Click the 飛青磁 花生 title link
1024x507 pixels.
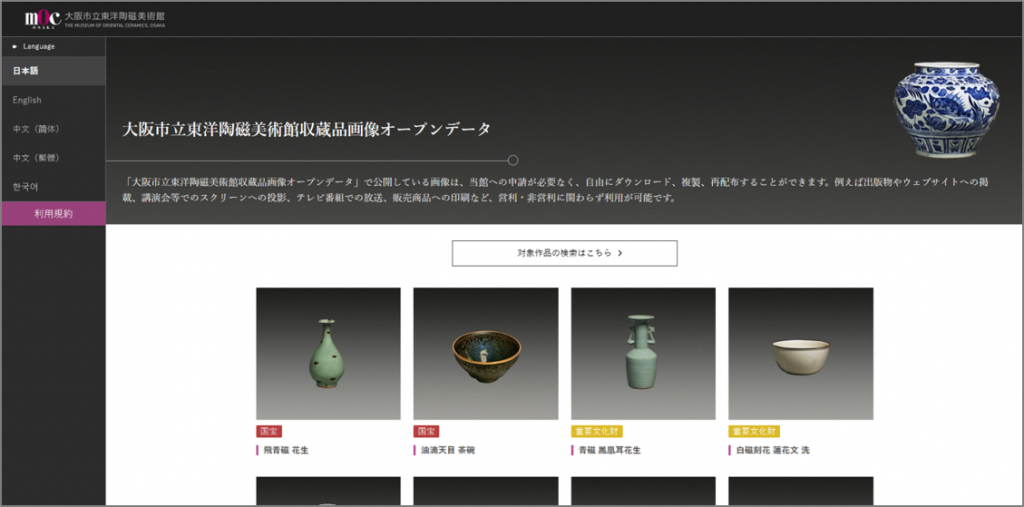[286, 450]
